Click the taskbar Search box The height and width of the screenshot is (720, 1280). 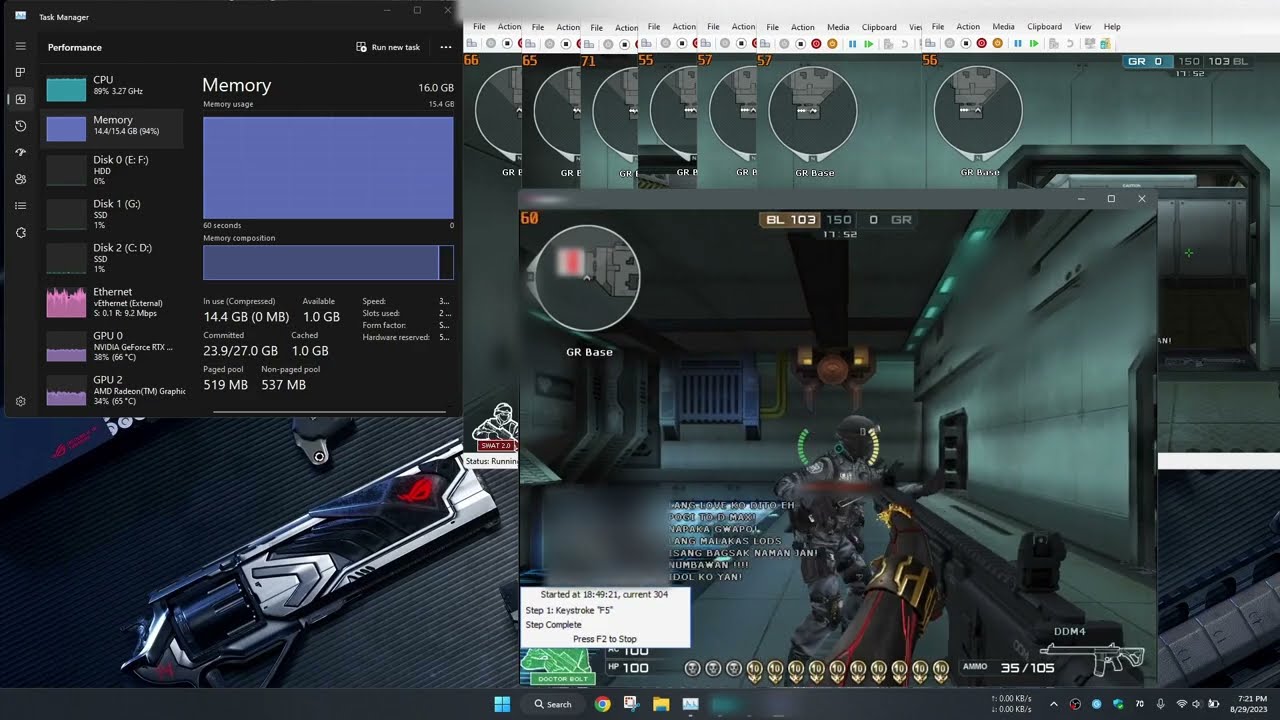(x=553, y=704)
